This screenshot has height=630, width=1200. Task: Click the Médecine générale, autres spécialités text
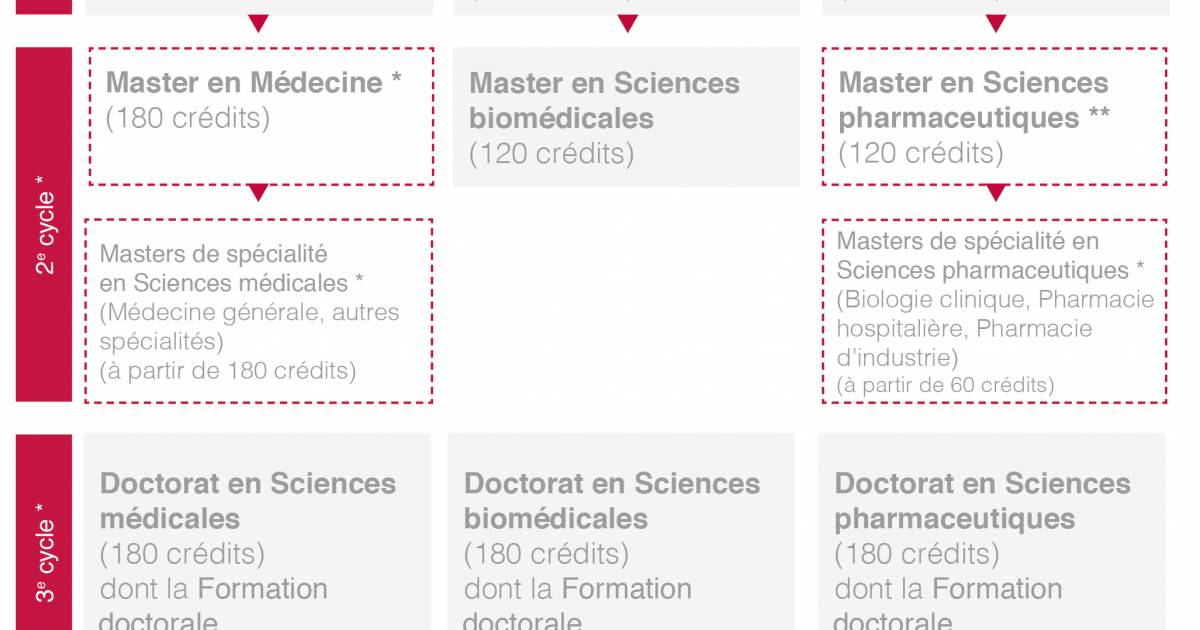(249, 327)
